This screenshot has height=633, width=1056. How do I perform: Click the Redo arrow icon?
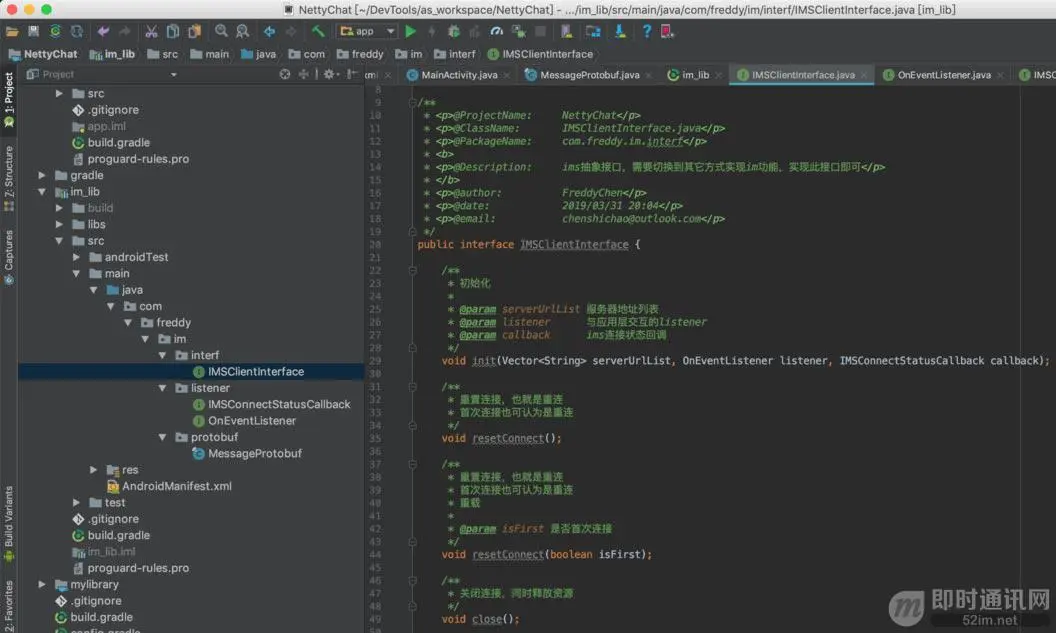[x=125, y=31]
